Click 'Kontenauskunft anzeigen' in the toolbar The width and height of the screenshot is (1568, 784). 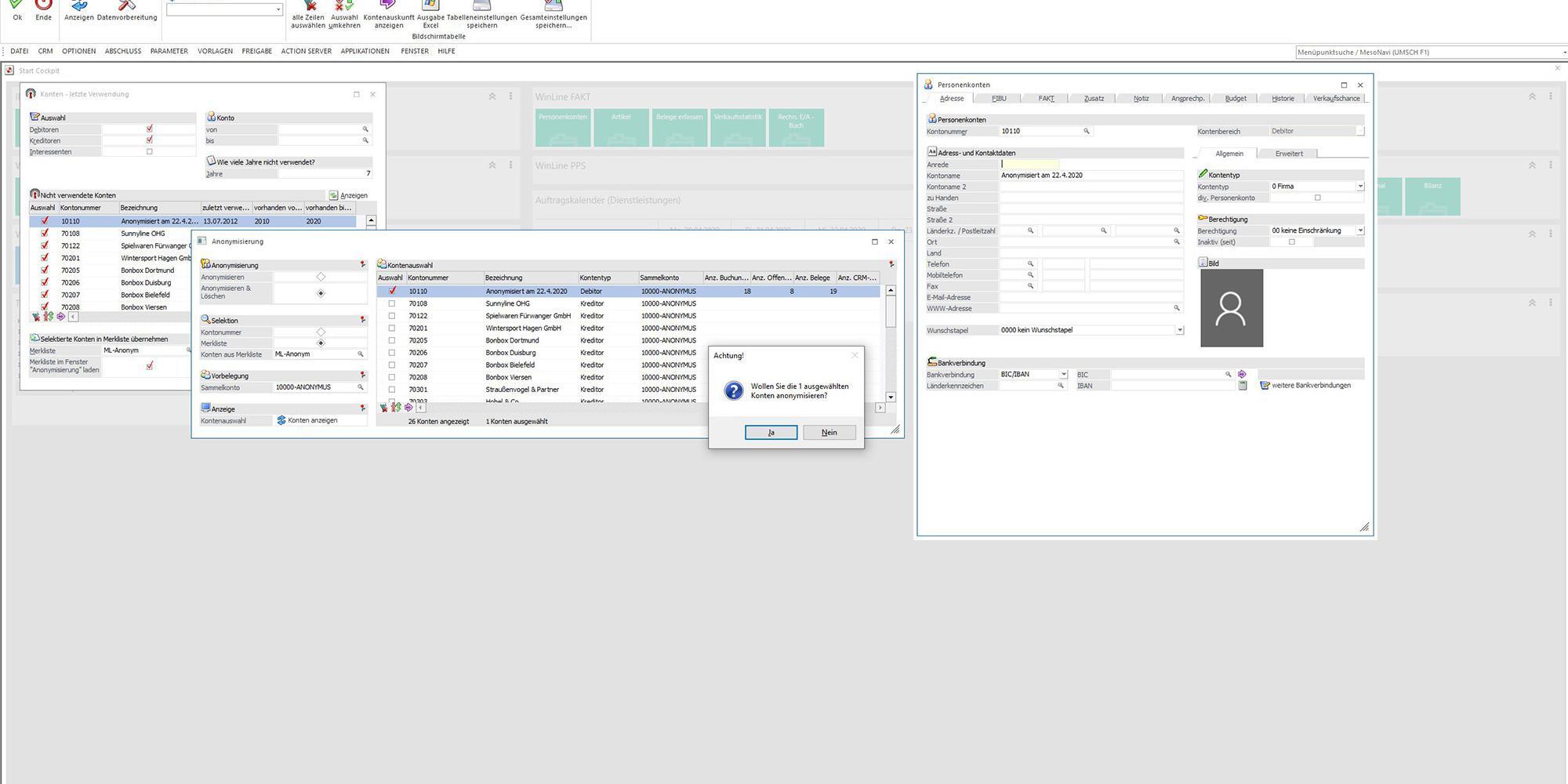tap(389, 14)
